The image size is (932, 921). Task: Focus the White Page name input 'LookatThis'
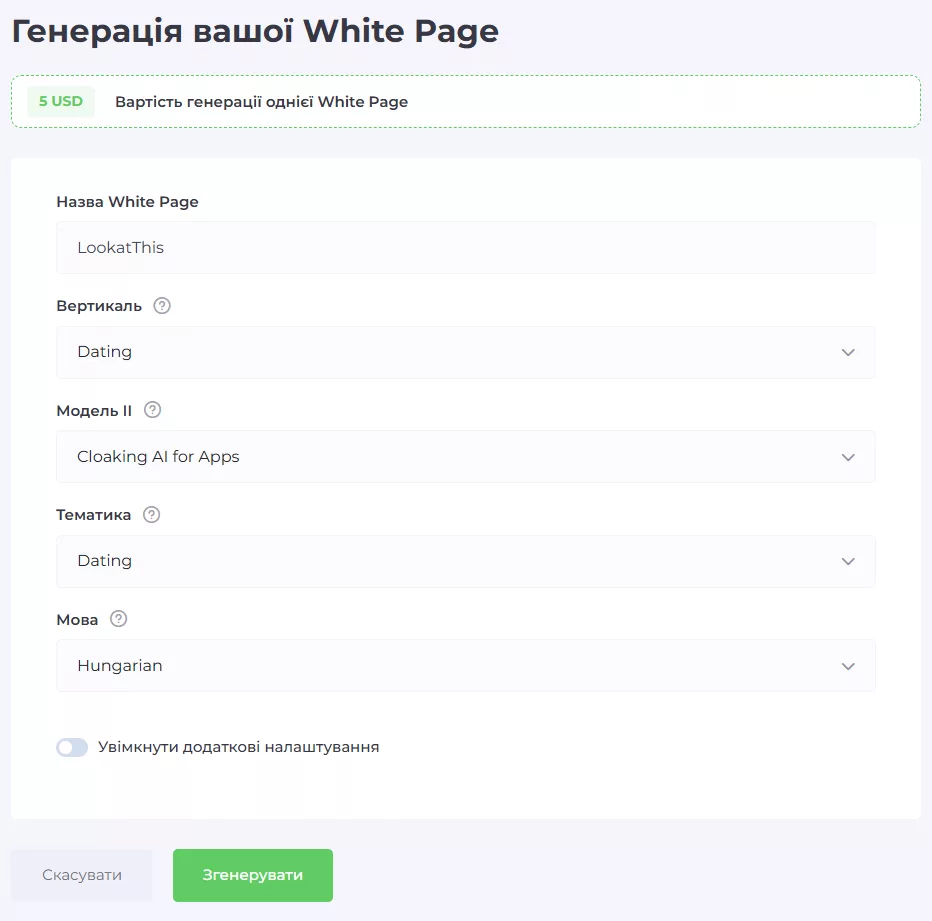click(465, 248)
